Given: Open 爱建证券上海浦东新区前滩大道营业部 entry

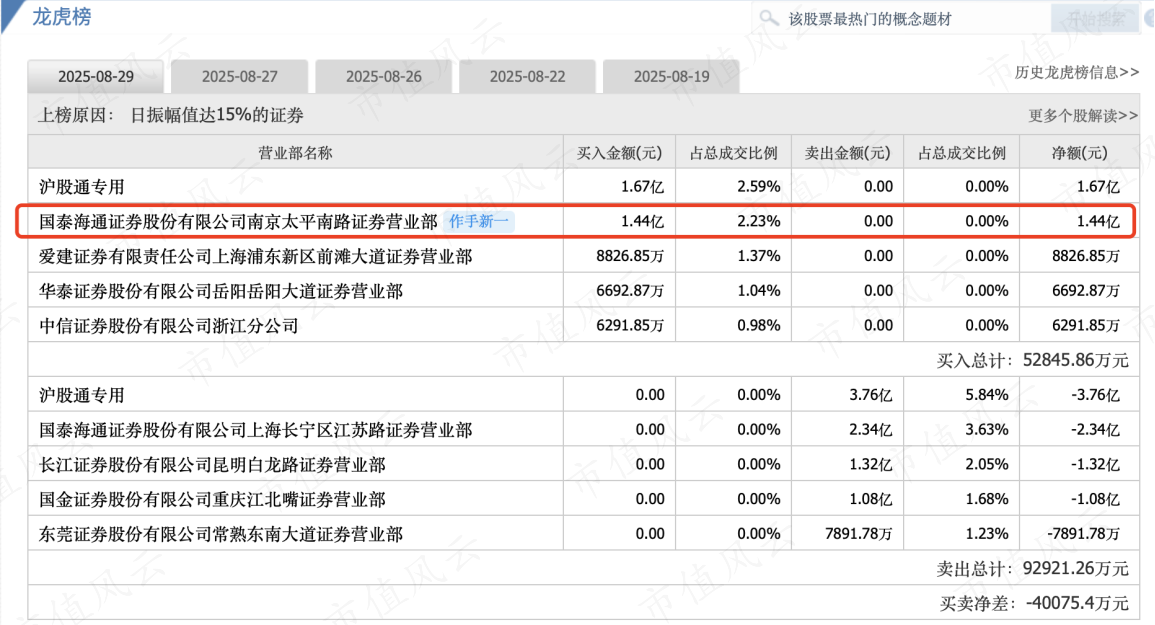Looking at the screenshot, I should (x=255, y=256).
